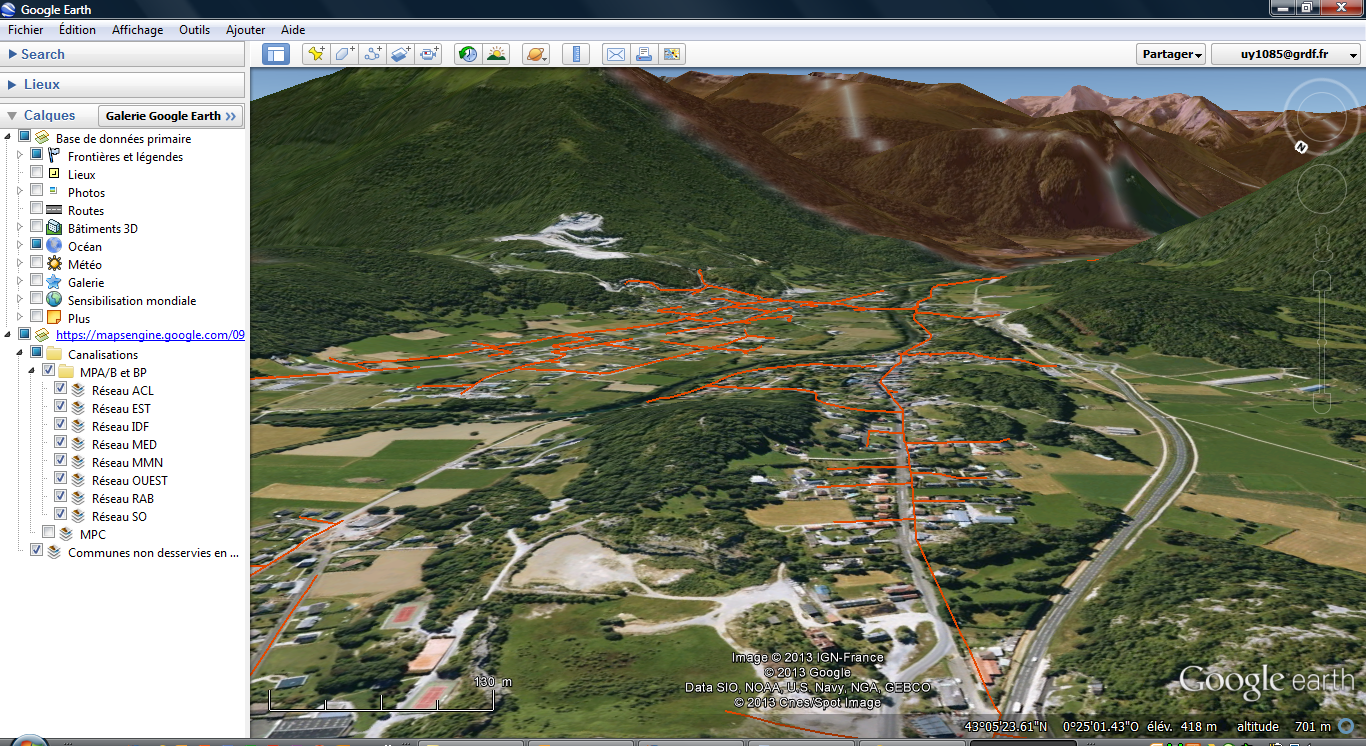
Task: Click the Street View pegman
Action: pos(1322,243)
